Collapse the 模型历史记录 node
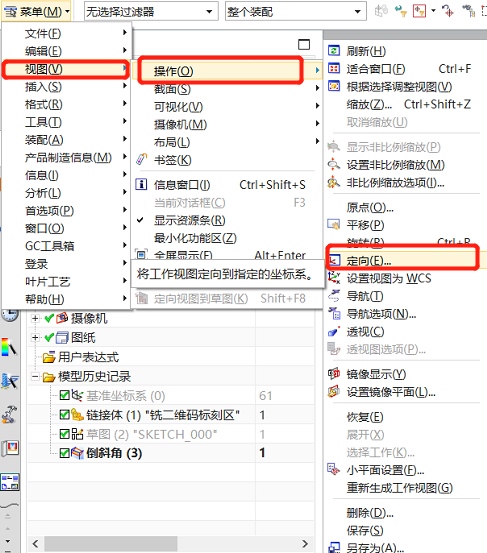The height and width of the screenshot is (553, 487). click(x=35, y=376)
